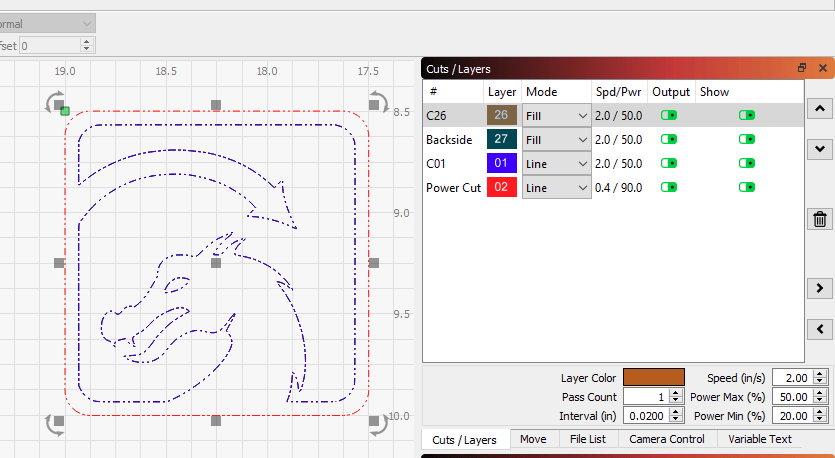This screenshot has height=458, width=835.
Task: Click the Offset value field
Action: (x=51, y=45)
